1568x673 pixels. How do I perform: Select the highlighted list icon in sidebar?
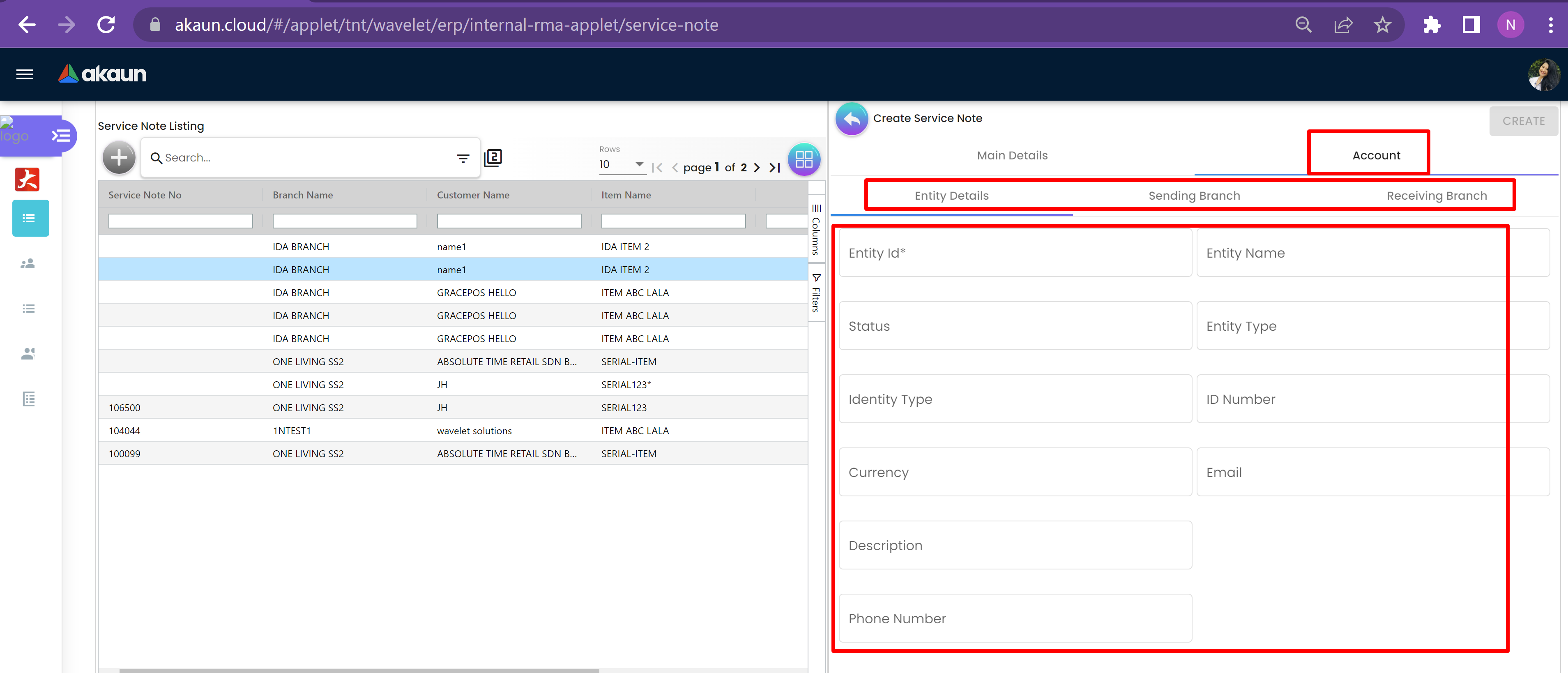[x=30, y=218]
